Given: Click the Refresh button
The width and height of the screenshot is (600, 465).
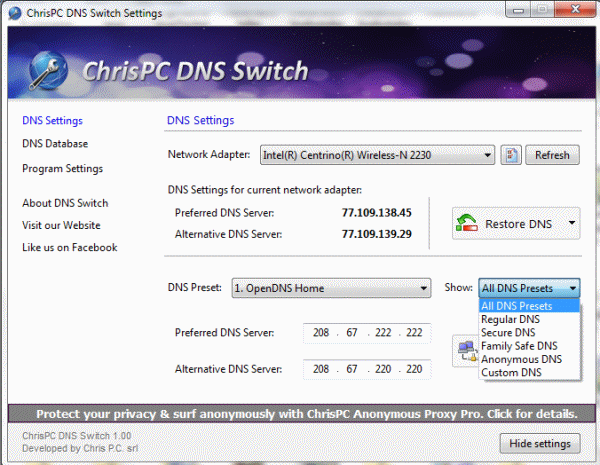Looking at the screenshot, I should coord(552,155).
